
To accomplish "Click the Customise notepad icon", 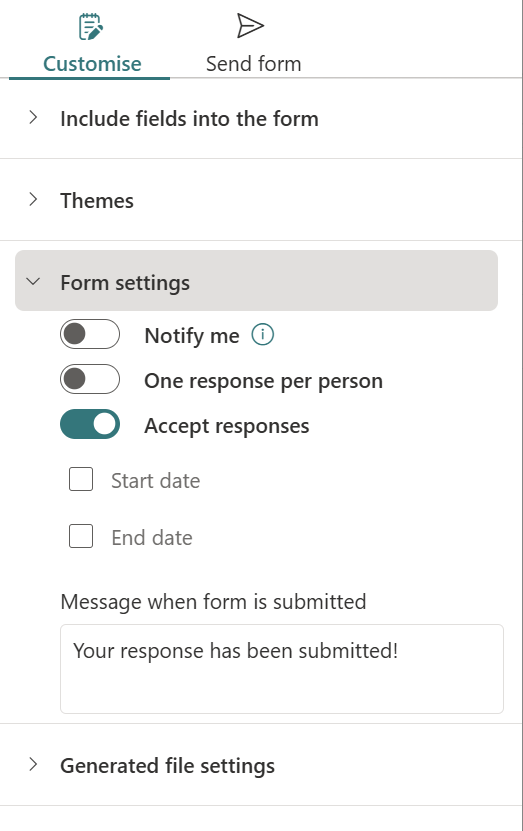I will [91, 26].
